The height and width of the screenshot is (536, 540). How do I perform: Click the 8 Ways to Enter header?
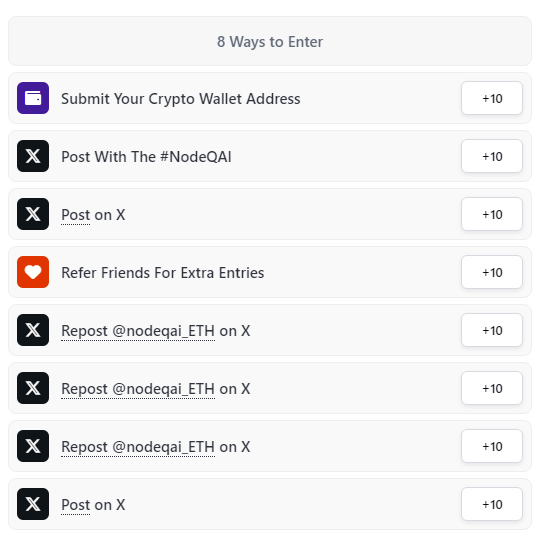click(x=270, y=41)
